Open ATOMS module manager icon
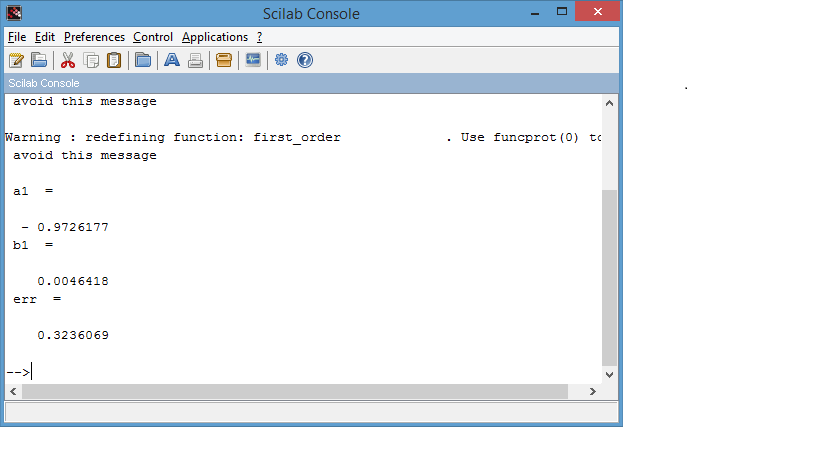 224,60
